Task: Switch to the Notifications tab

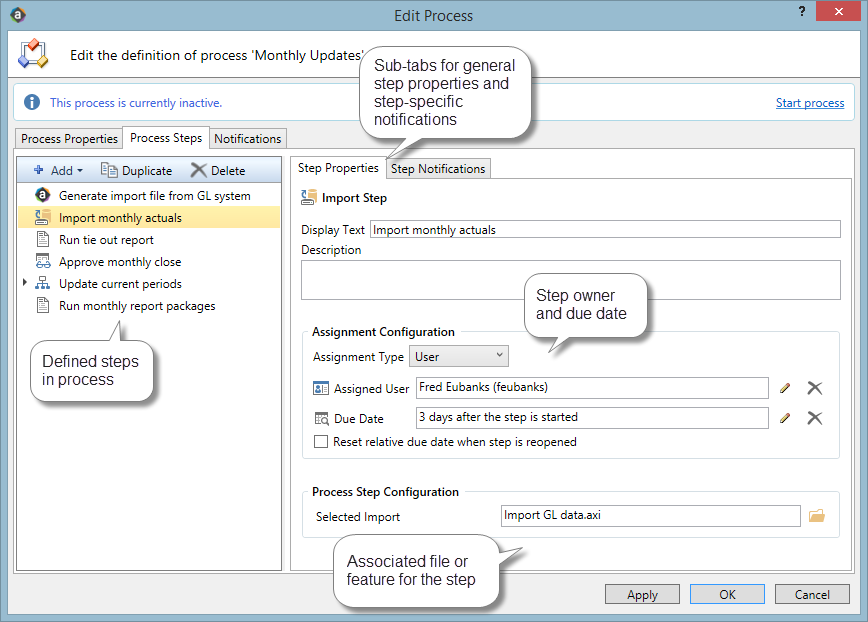Action: coord(247,139)
